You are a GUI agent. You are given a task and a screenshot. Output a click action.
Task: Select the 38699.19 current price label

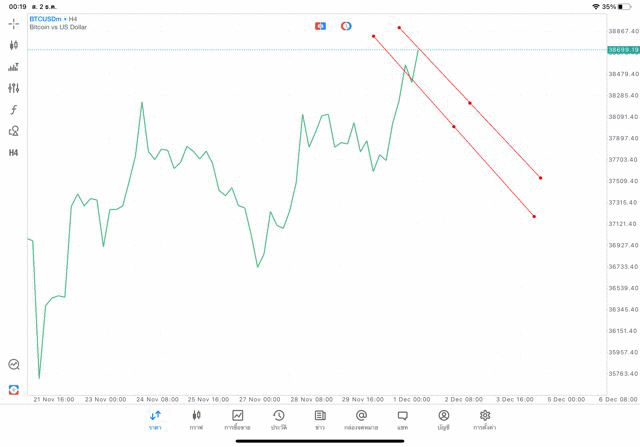click(x=622, y=50)
